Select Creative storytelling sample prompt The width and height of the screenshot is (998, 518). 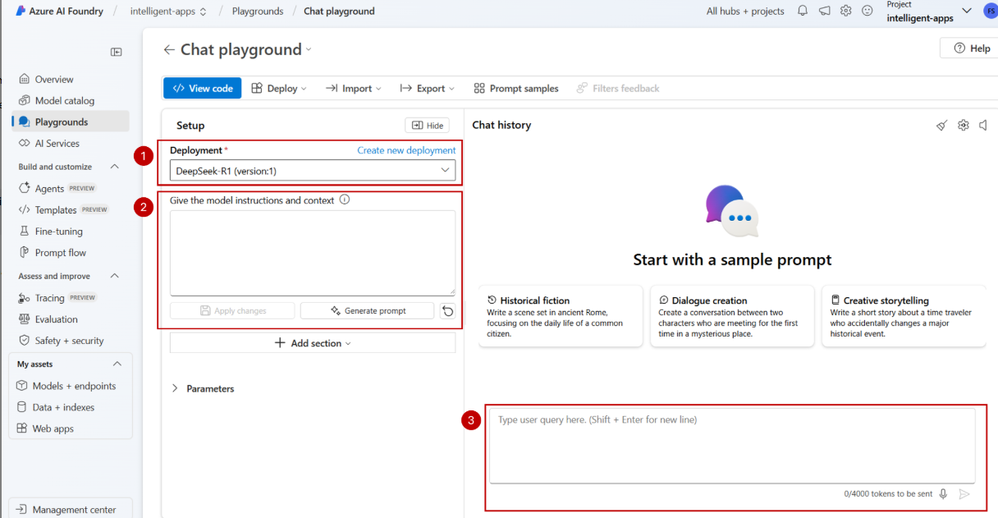pyautogui.click(x=904, y=316)
